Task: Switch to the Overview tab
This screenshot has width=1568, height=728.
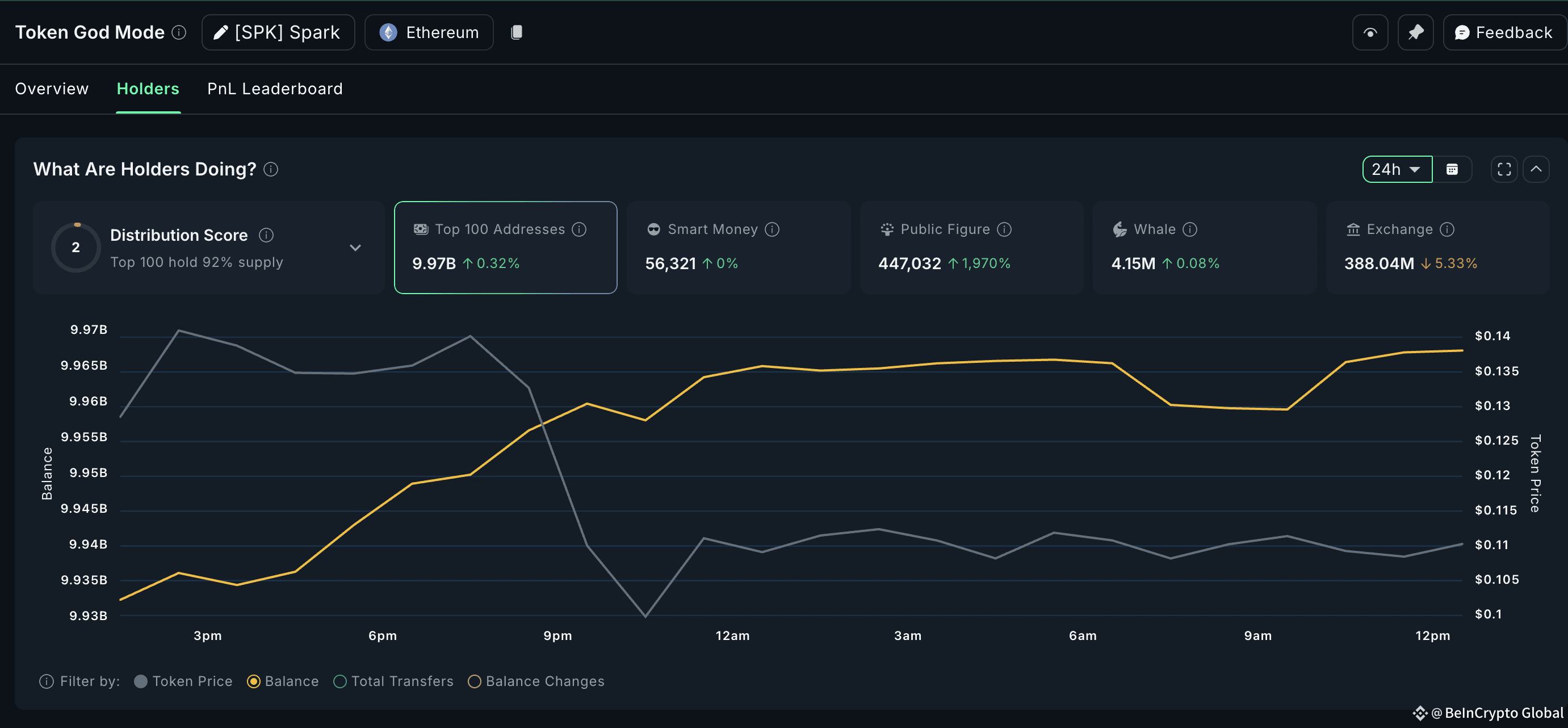Action: click(51, 89)
